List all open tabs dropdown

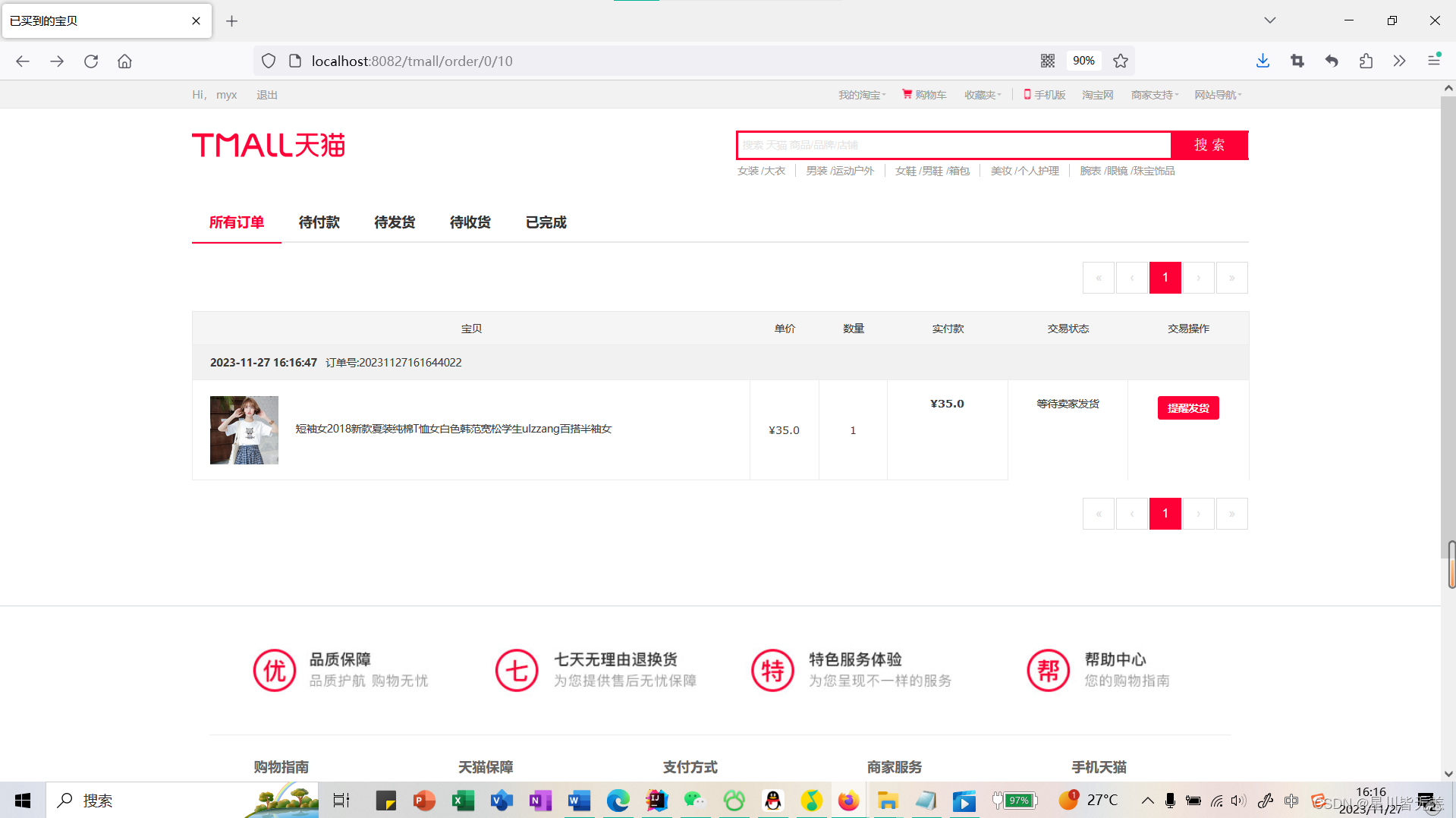1270,20
